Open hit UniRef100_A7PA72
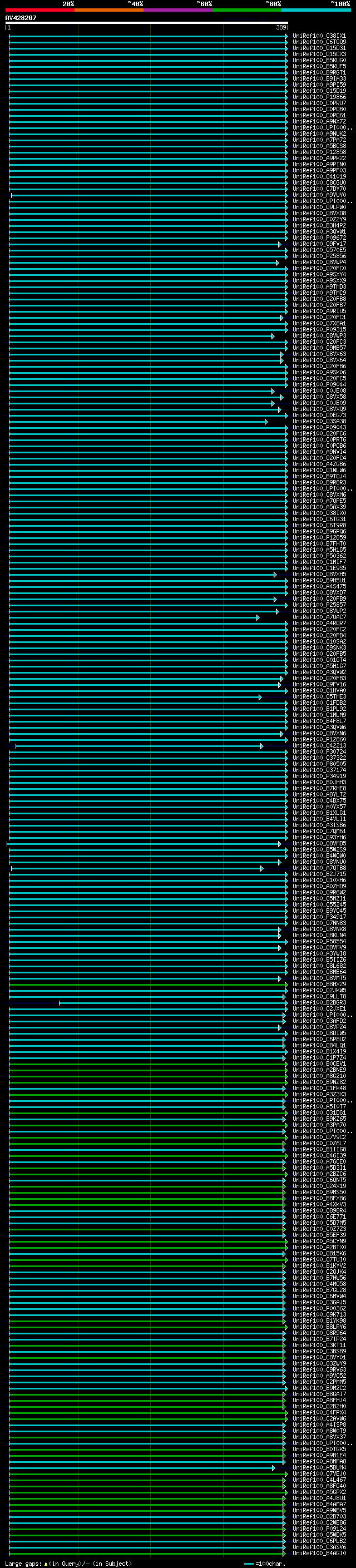The width and height of the screenshot is (356, 1568). pos(319,140)
